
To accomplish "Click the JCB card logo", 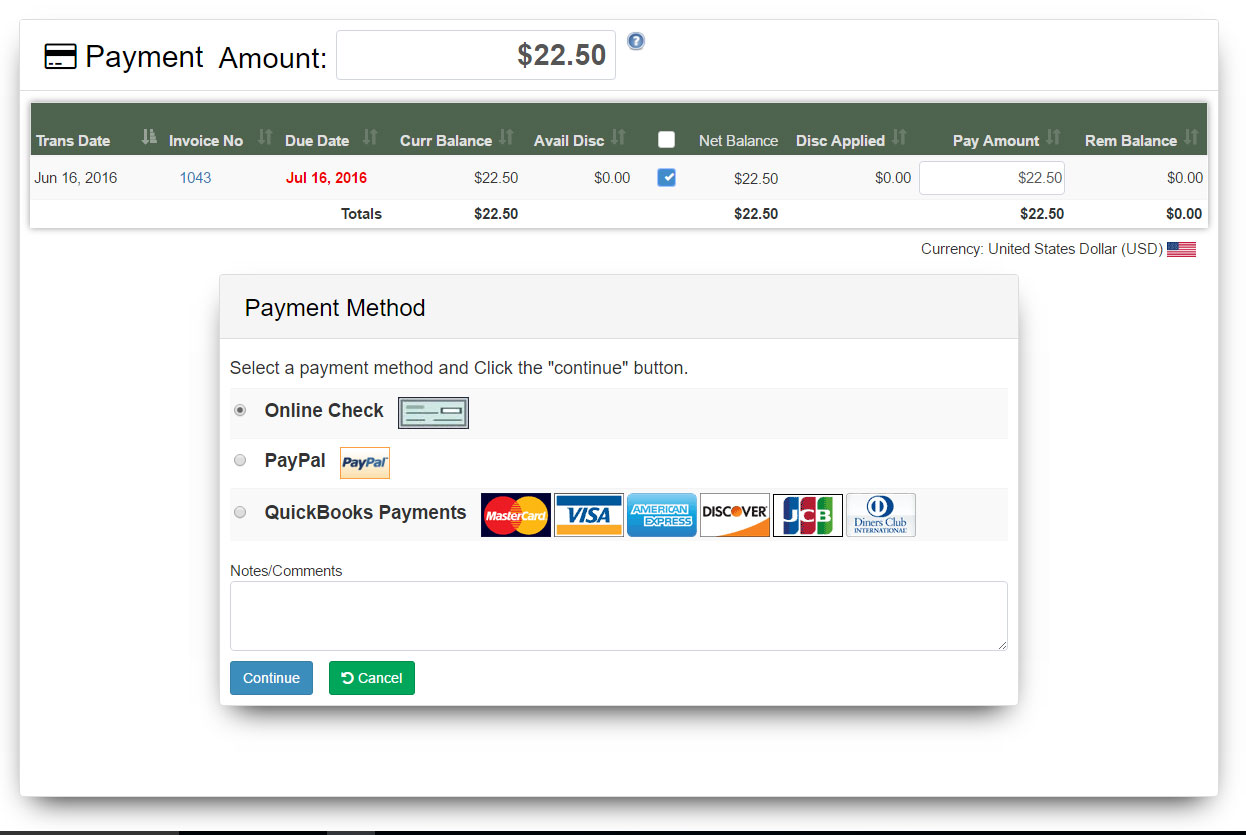I will coord(807,514).
